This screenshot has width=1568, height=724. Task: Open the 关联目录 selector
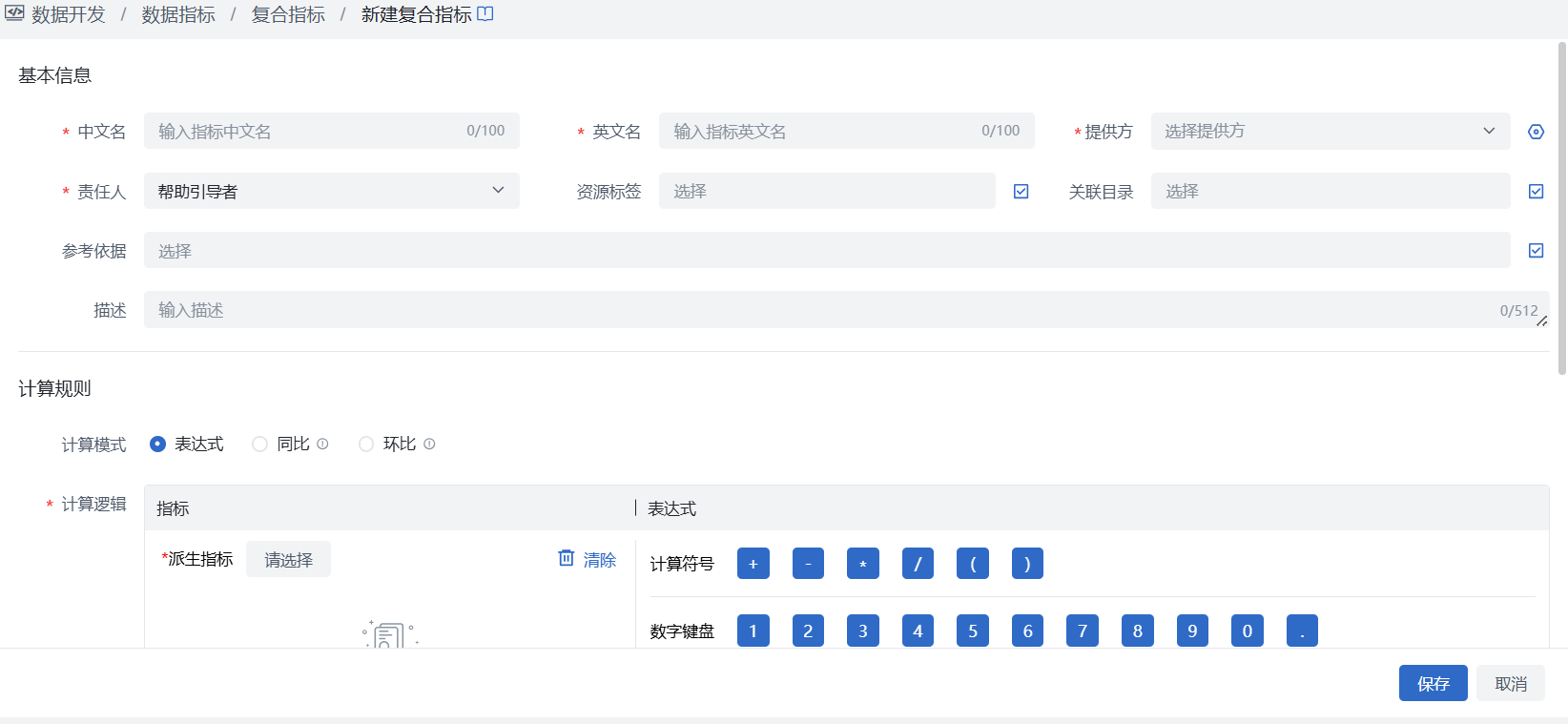(x=1331, y=191)
